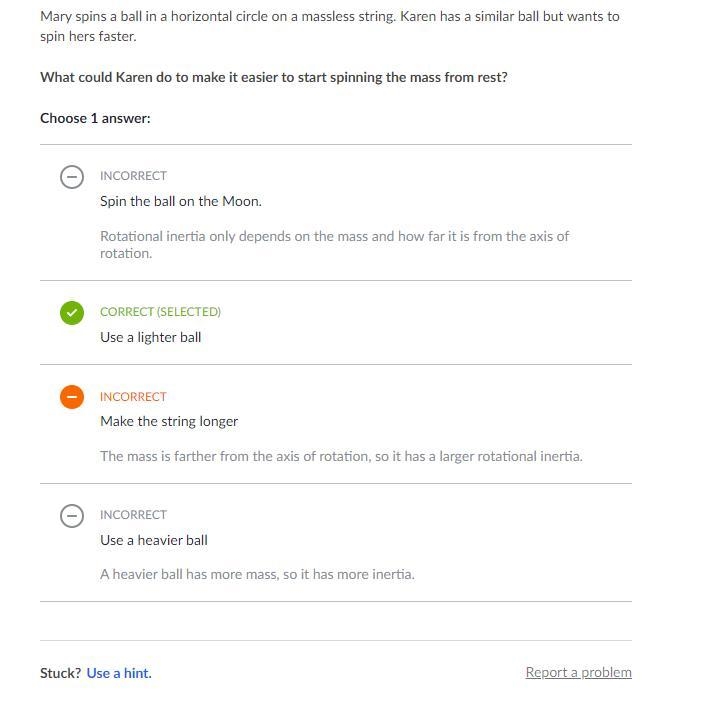Click the intro paragraph starting "Mary spins a ball"
This screenshot has width=706, height=703.
click(330, 26)
